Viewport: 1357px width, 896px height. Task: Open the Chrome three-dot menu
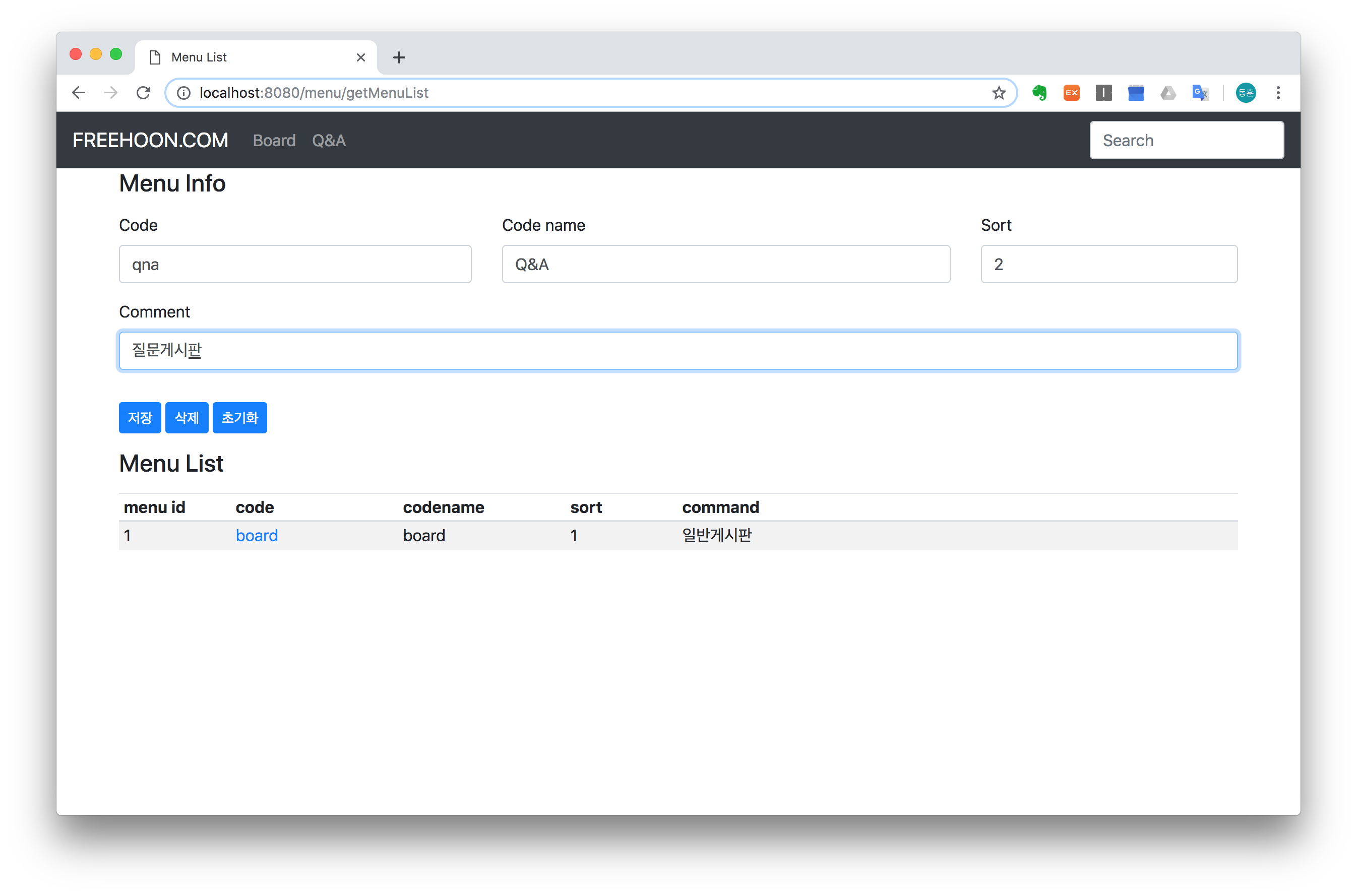(x=1278, y=93)
